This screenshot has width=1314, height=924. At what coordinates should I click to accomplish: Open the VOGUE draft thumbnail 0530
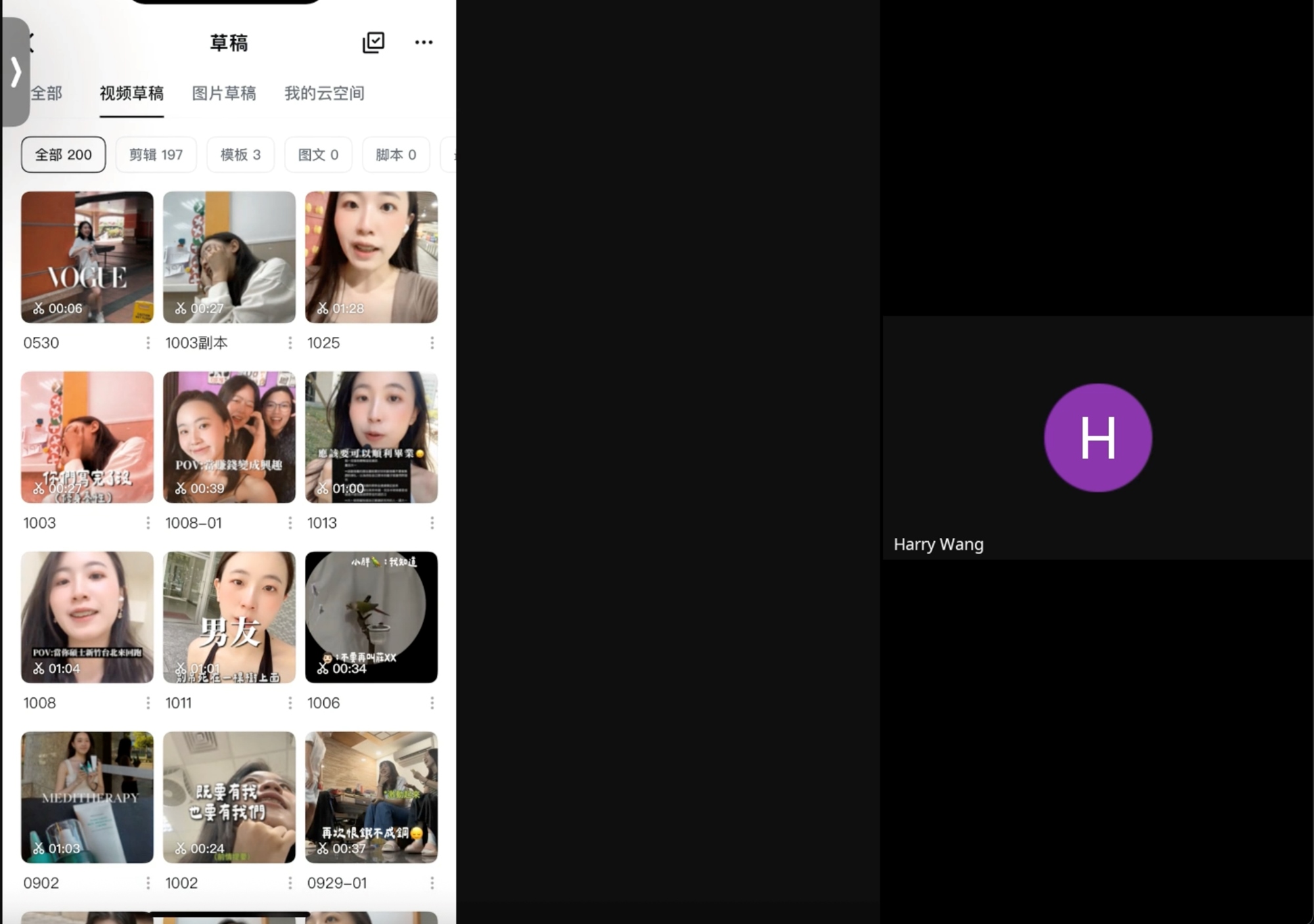[x=87, y=257]
